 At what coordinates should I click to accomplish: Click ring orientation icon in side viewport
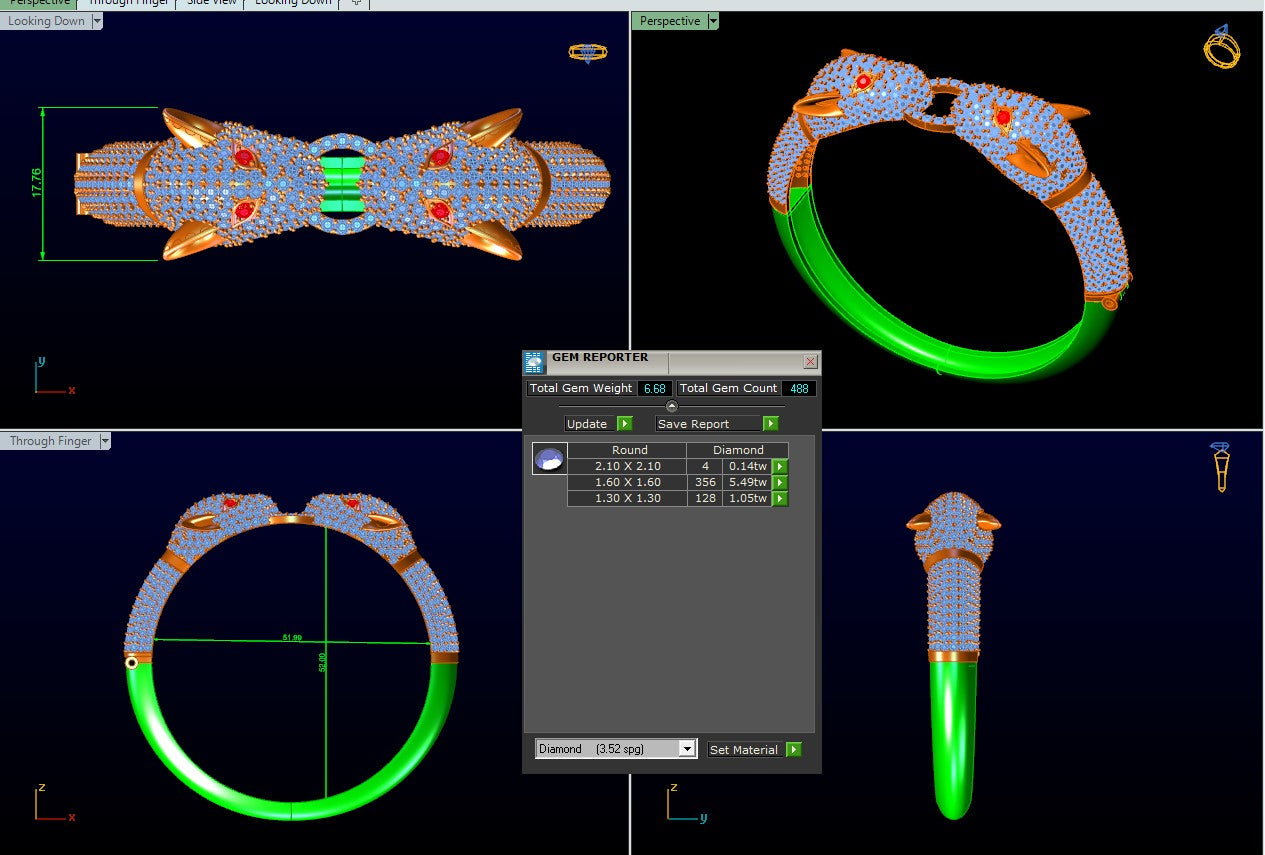[x=1221, y=466]
